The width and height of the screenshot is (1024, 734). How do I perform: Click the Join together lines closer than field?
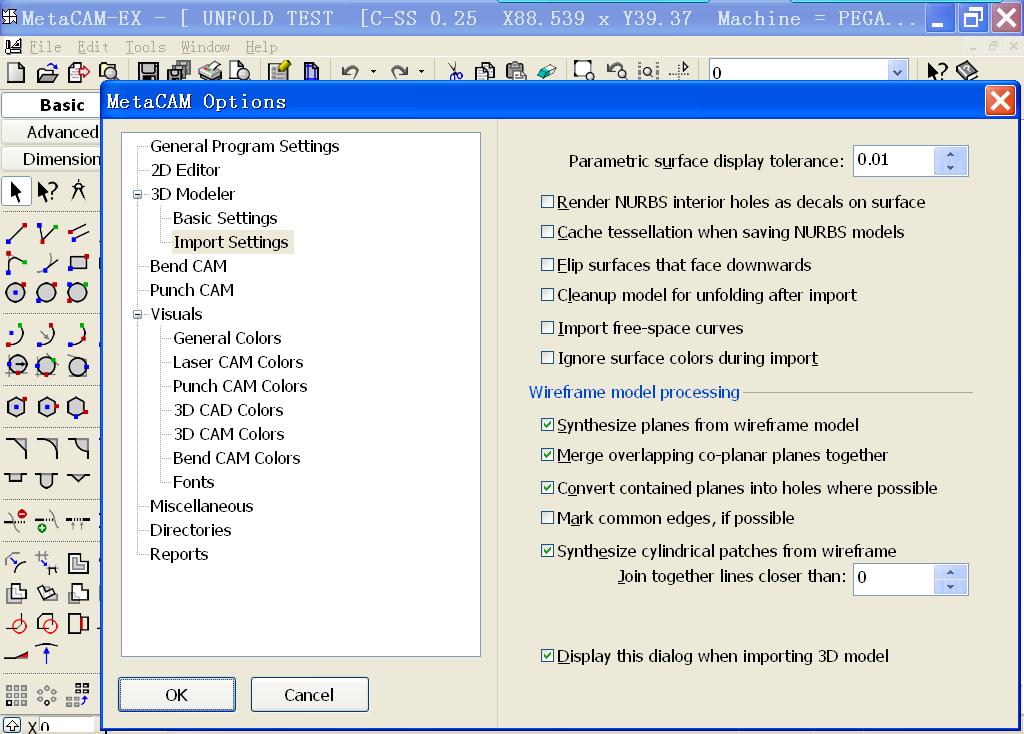(x=893, y=579)
